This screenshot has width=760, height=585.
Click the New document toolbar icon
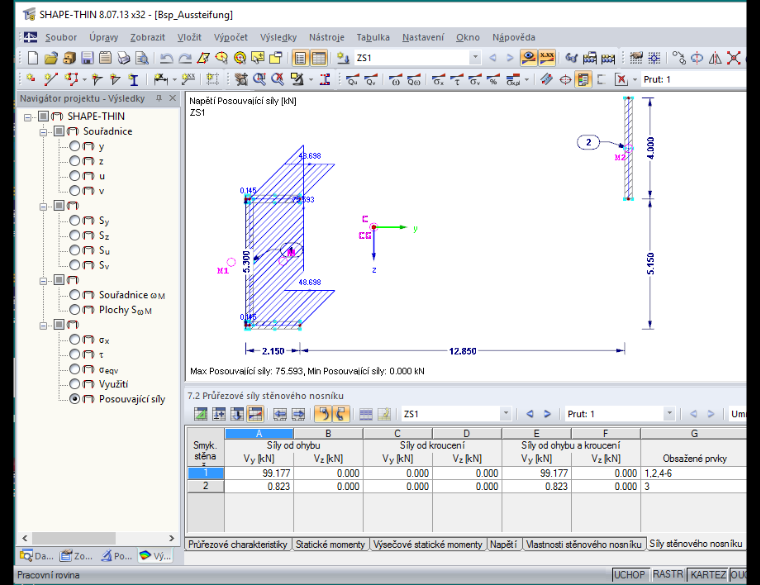click(x=32, y=58)
